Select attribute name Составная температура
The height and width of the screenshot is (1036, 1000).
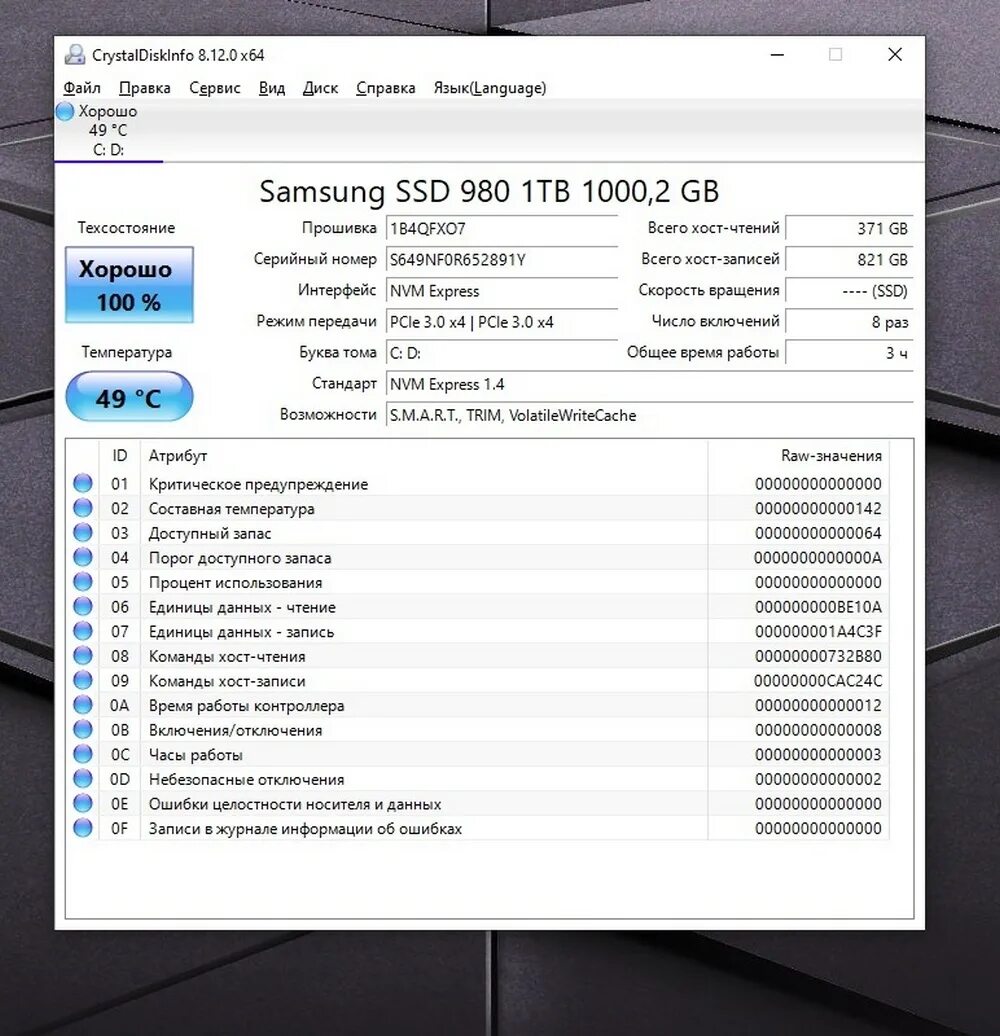(x=231, y=509)
